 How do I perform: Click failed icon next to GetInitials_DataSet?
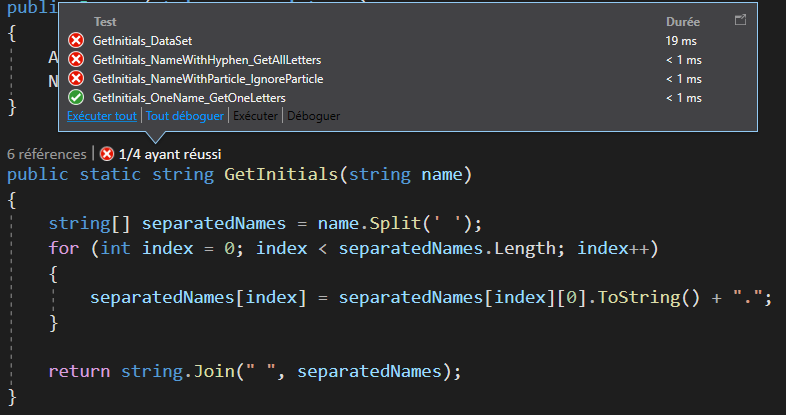[x=76, y=40]
